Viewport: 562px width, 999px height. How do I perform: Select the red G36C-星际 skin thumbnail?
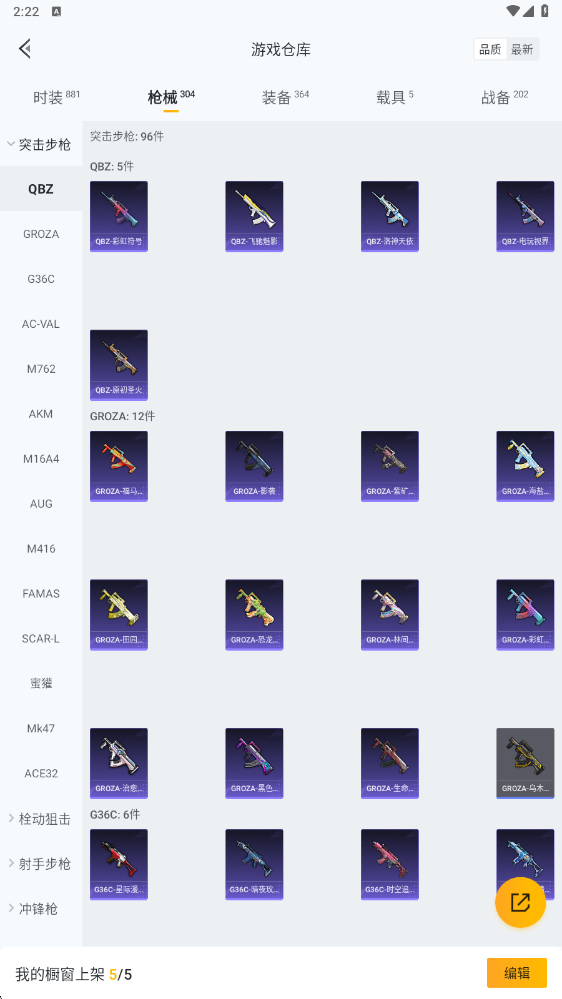[x=119, y=864]
